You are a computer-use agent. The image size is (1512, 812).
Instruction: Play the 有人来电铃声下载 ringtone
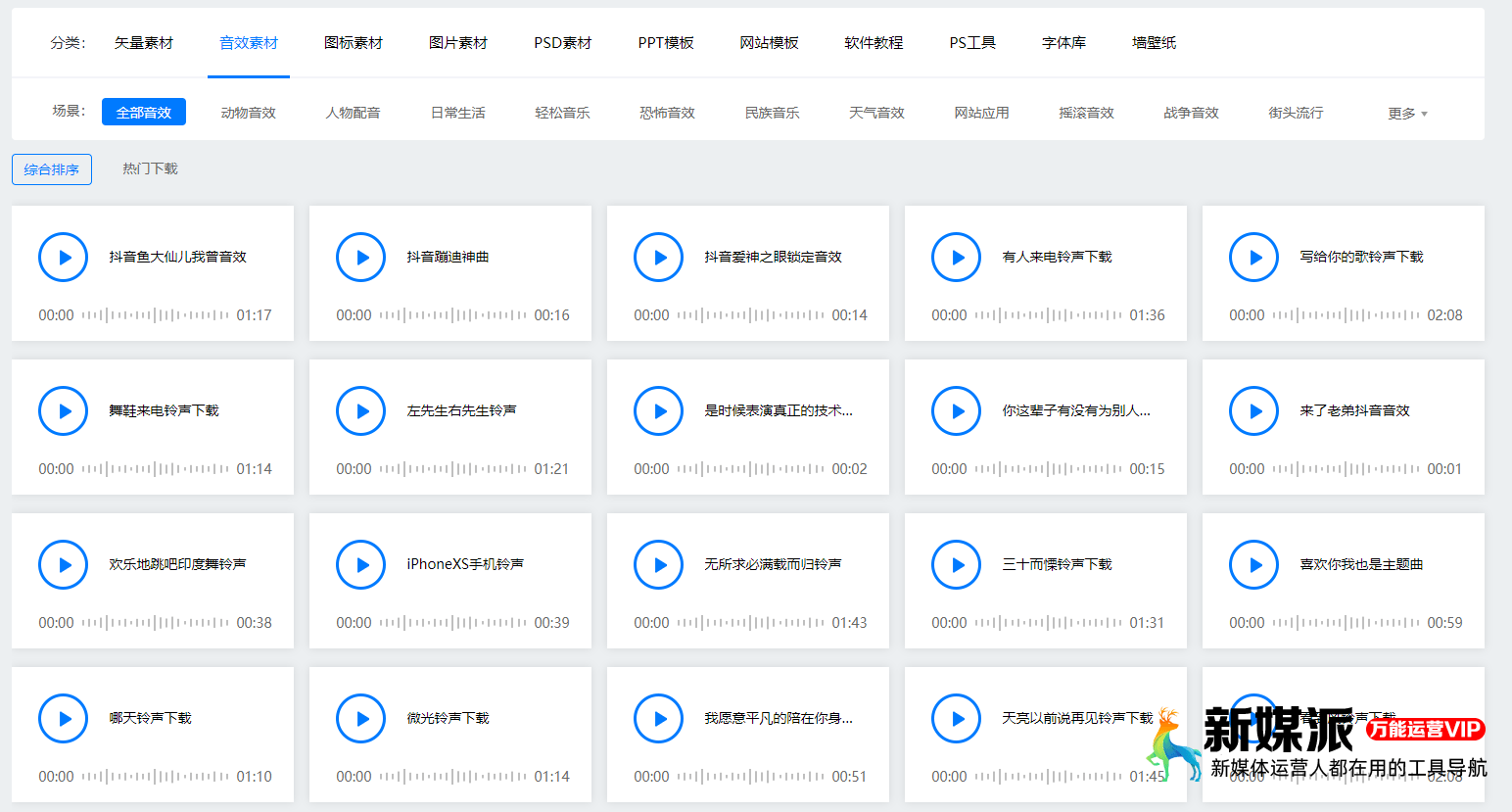point(956,257)
